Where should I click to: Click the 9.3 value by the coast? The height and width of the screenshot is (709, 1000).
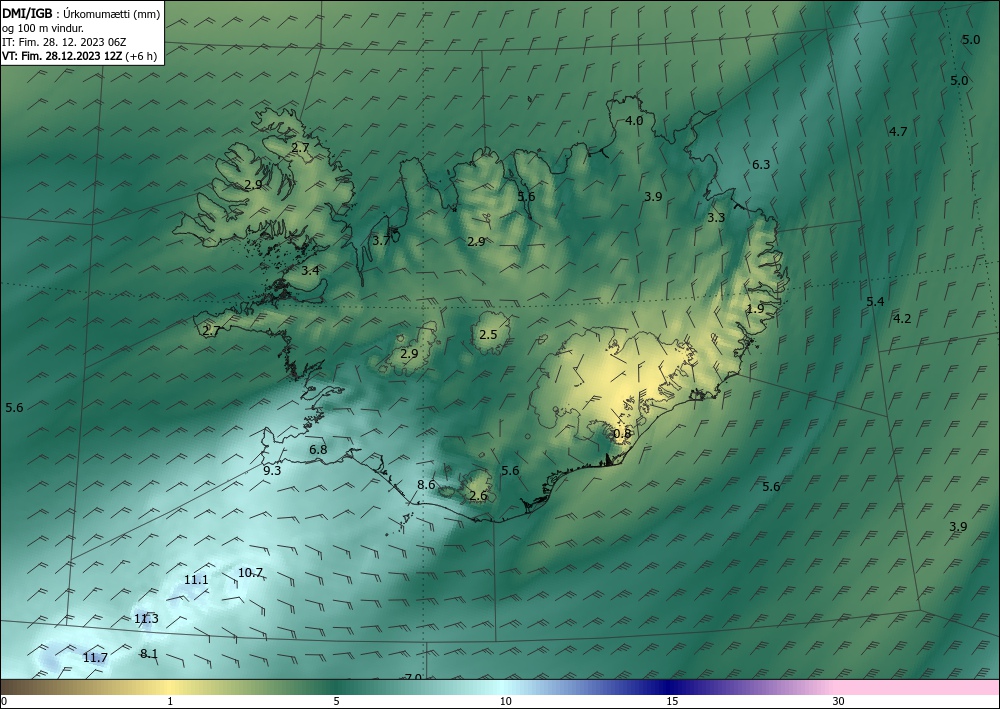[272, 471]
